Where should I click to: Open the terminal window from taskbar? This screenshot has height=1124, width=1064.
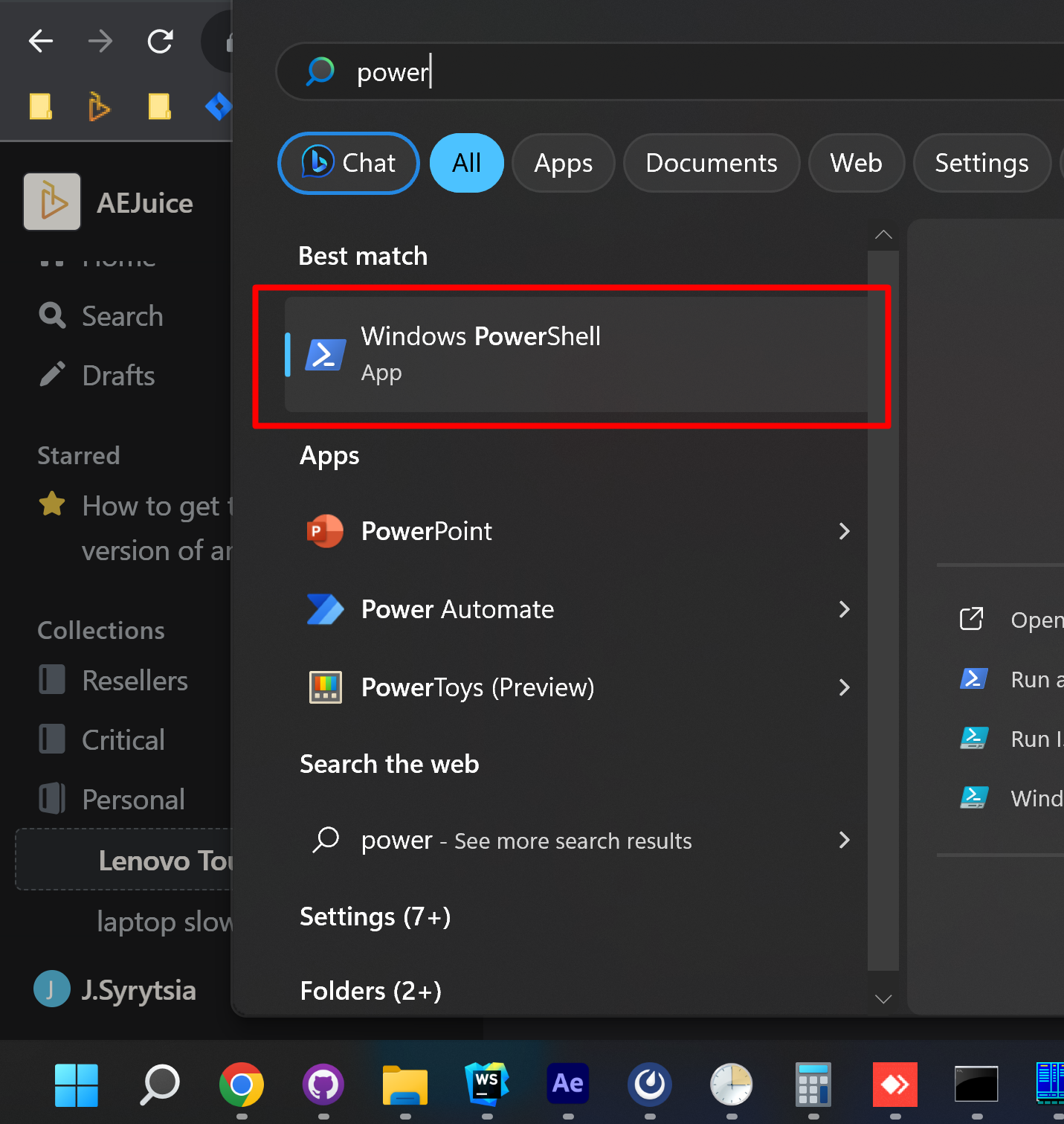976,1085
